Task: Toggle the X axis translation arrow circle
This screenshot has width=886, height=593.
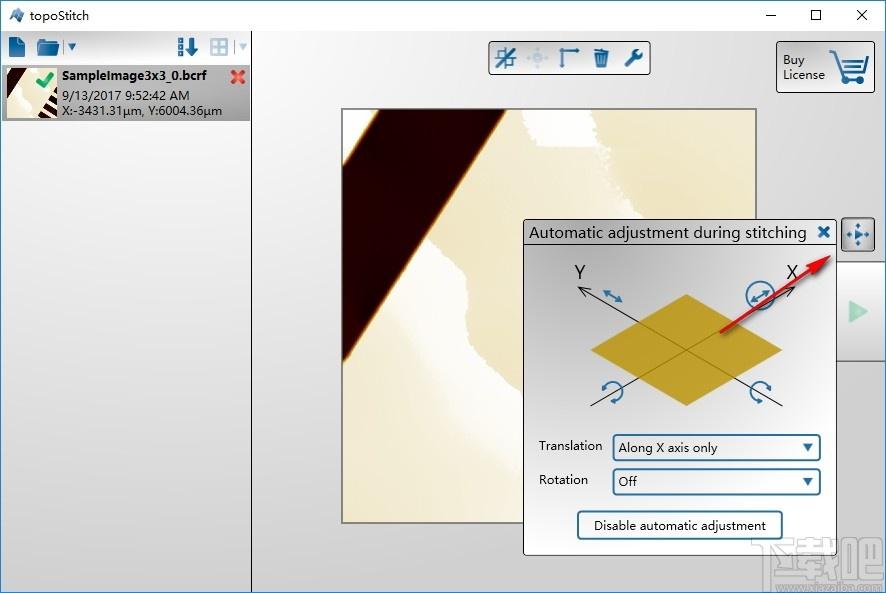Action: point(760,295)
